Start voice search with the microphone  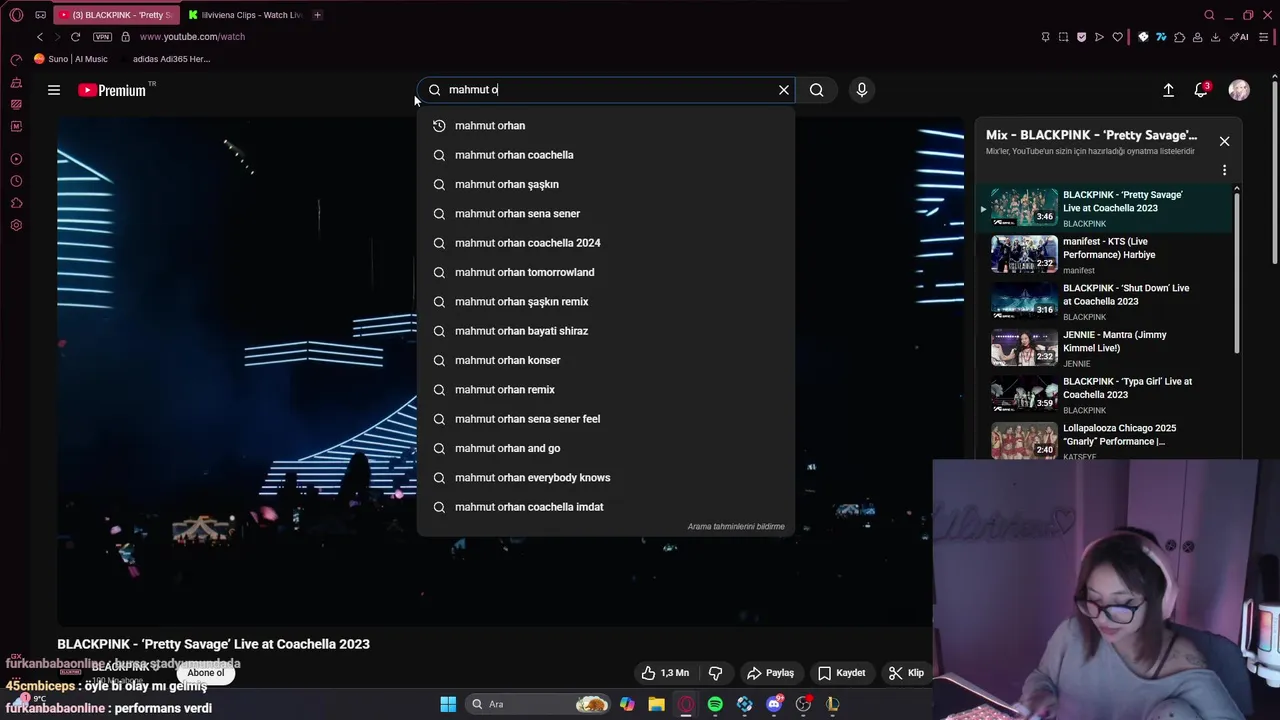862,90
